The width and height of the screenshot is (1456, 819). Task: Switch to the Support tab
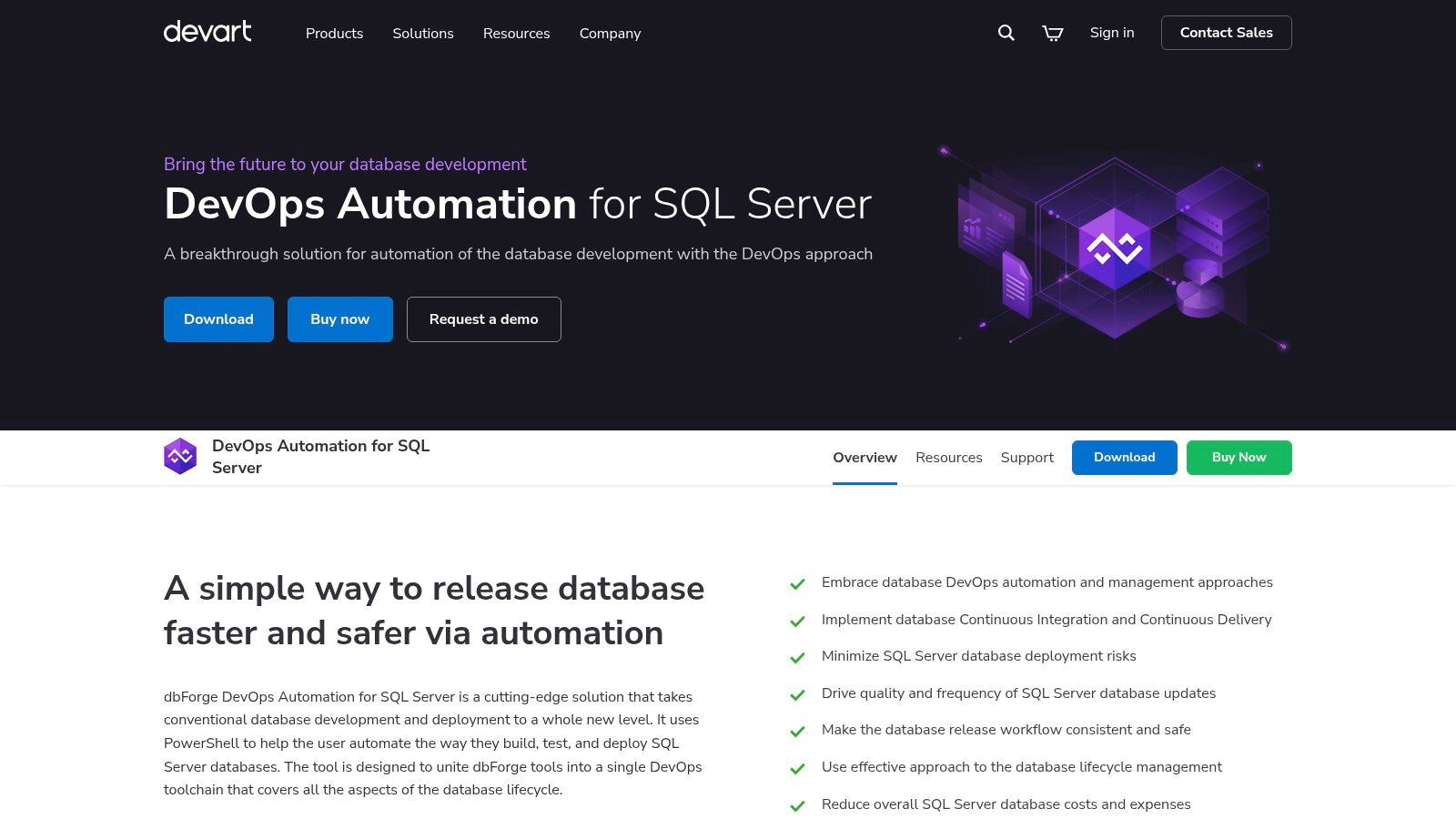pos(1026,458)
